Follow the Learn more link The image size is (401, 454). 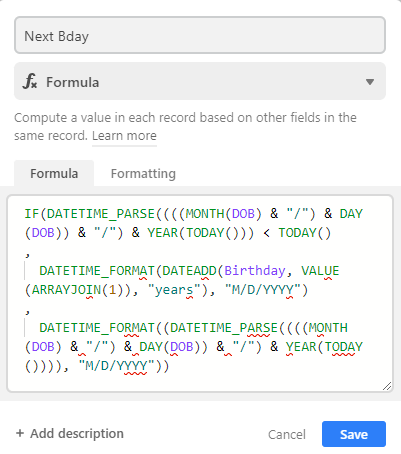(x=124, y=136)
